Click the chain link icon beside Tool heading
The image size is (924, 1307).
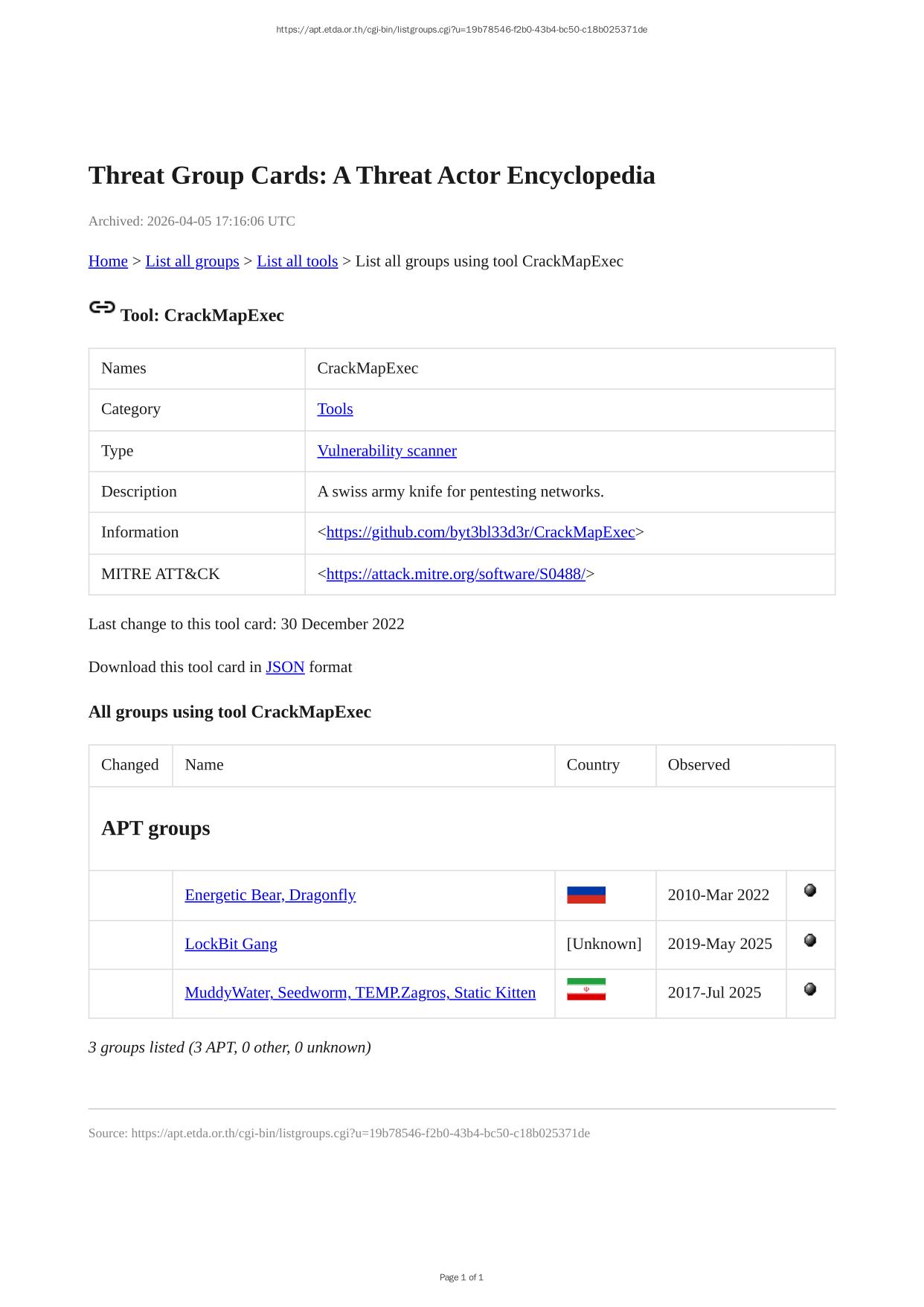102,307
